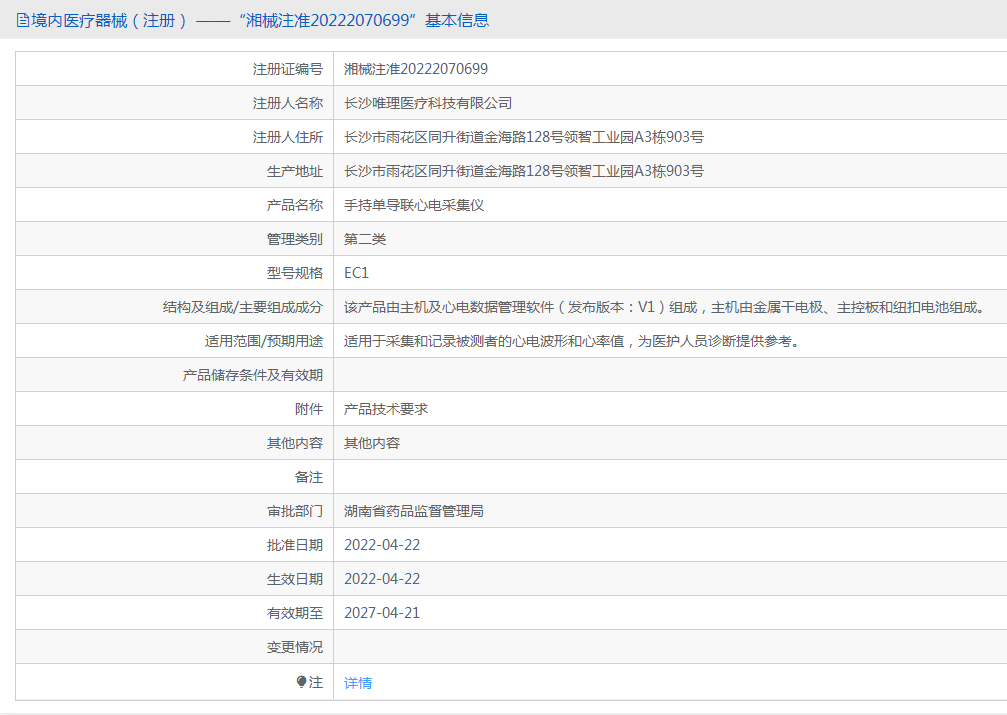Image resolution: width=1007 pixels, height=715 pixels.
Task: Click the 生产地址 address value
Action: point(523,171)
